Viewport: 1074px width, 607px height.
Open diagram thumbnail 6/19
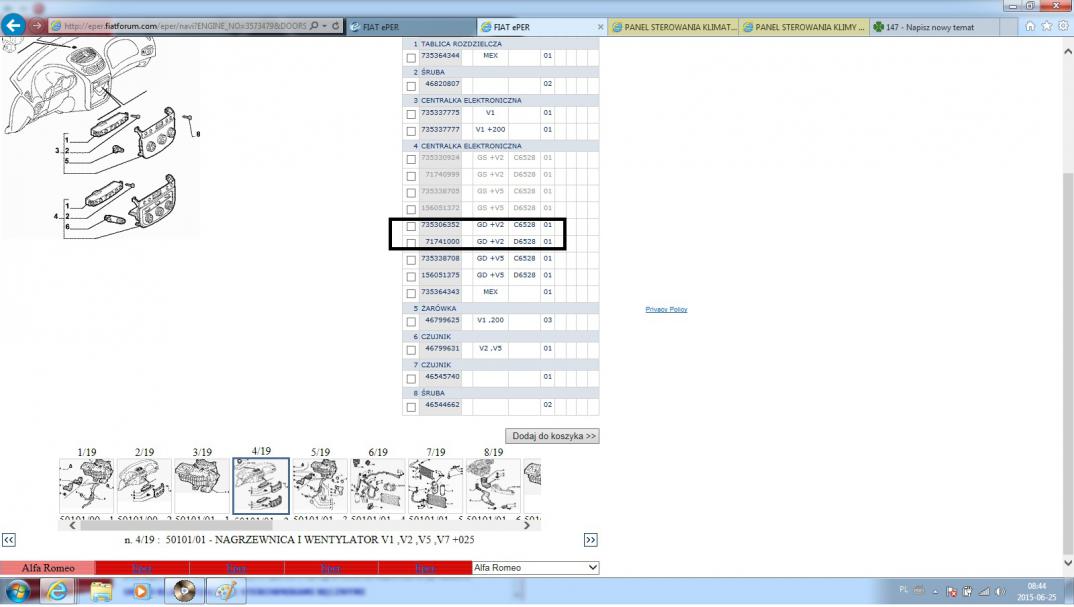pos(377,486)
